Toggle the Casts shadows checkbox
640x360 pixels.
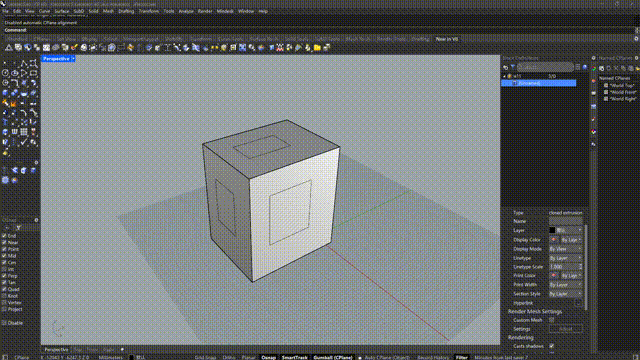pos(551,346)
